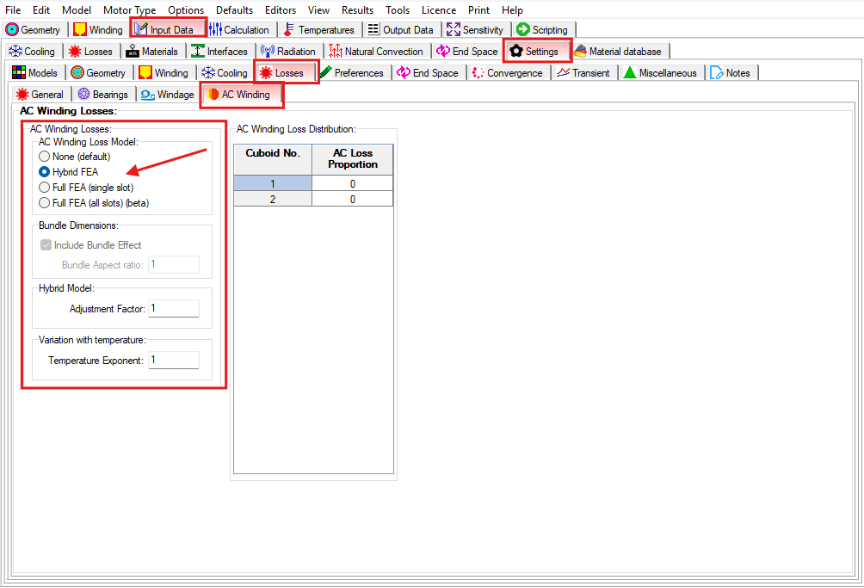Select None (default) loss model
The image size is (864, 588).
point(44,157)
